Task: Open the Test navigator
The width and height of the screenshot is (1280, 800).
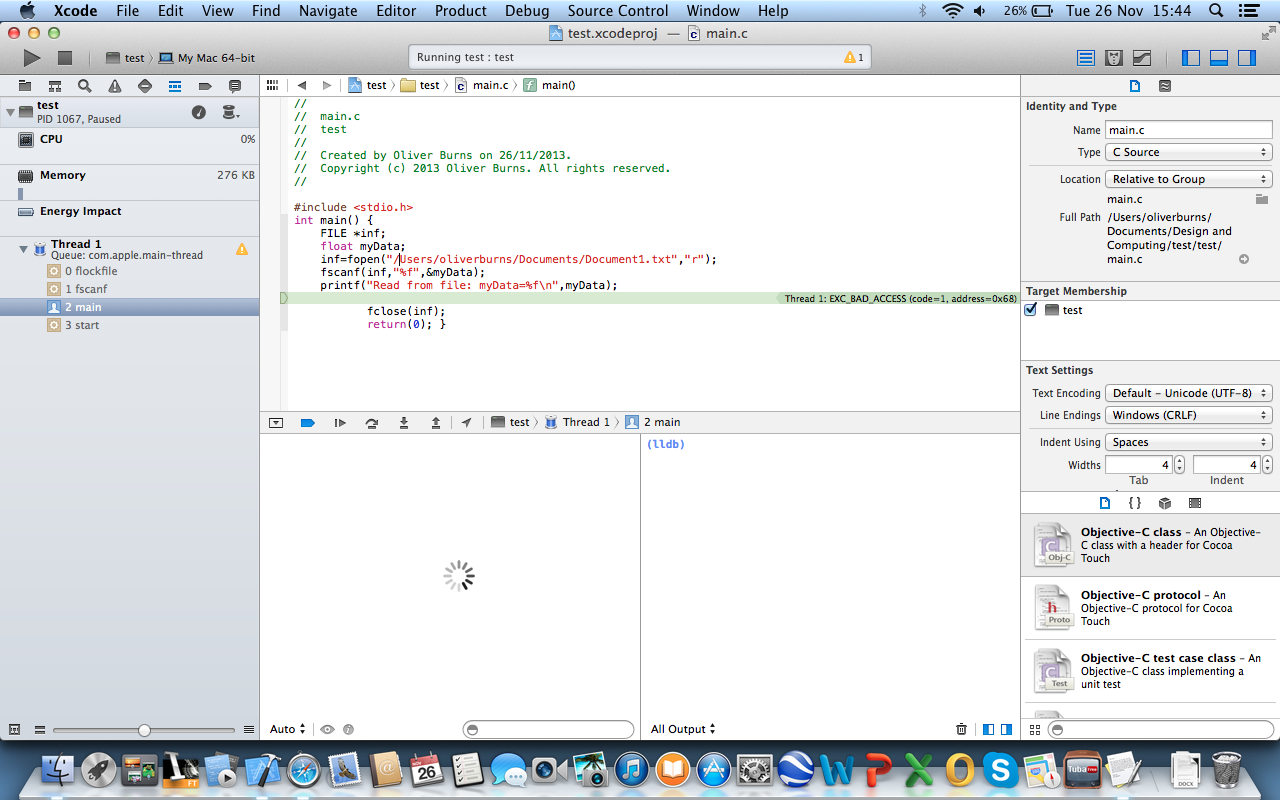Action: tap(145, 86)
